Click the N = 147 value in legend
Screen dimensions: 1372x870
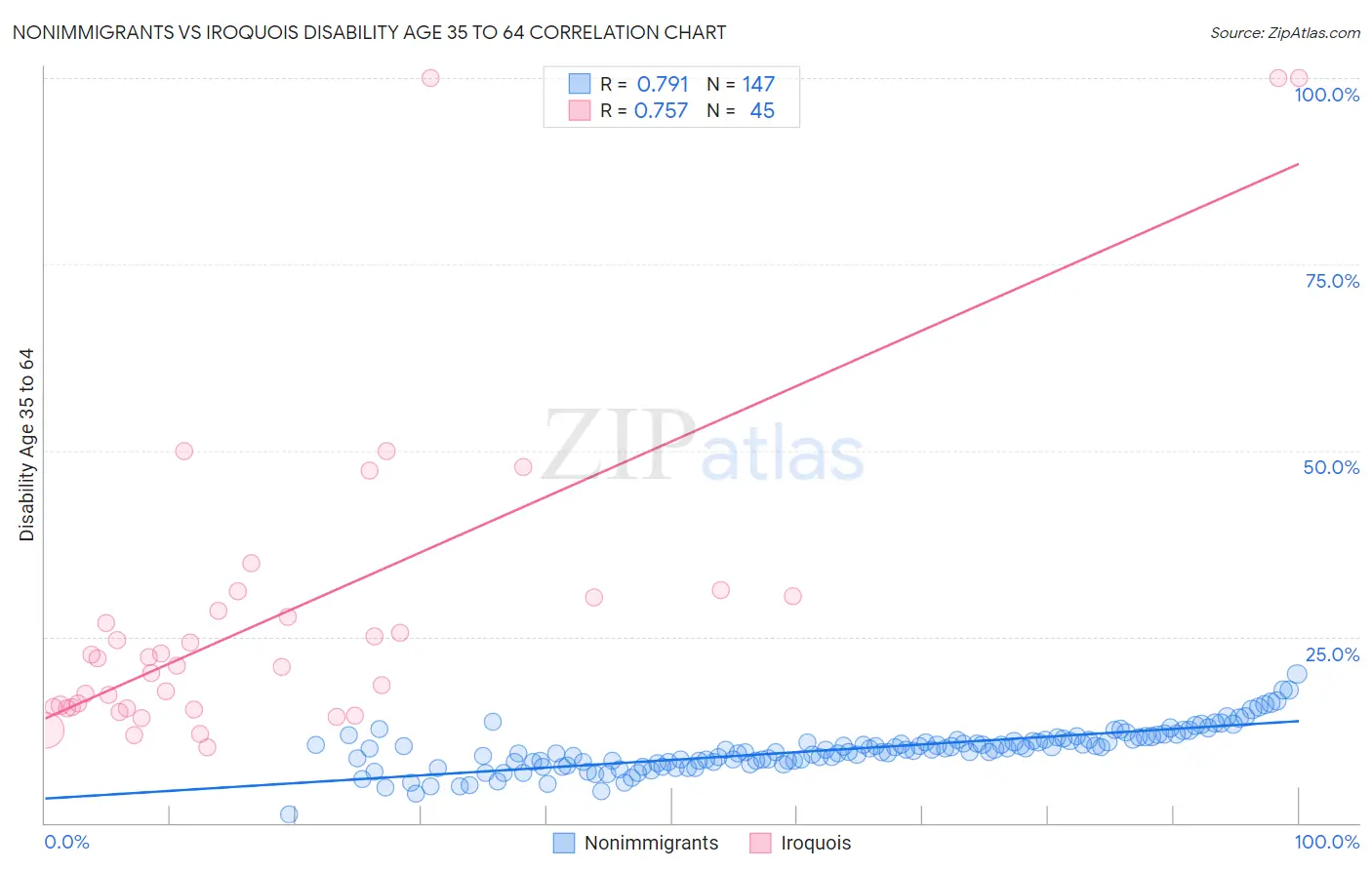[x=741, y=84]
